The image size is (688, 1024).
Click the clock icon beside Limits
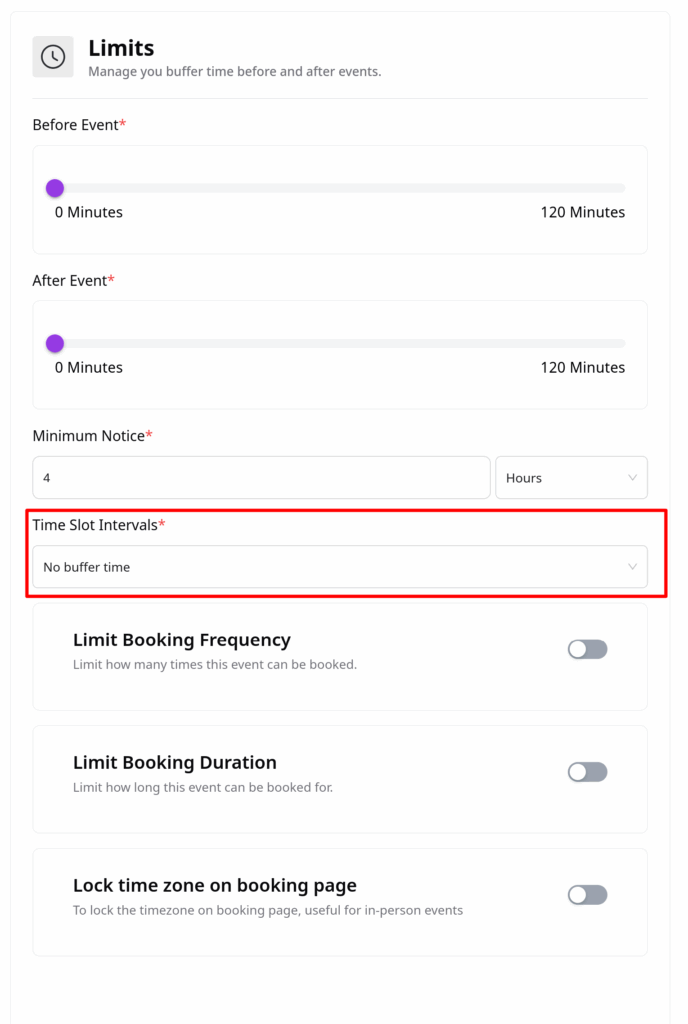click(x=53, y=57)
